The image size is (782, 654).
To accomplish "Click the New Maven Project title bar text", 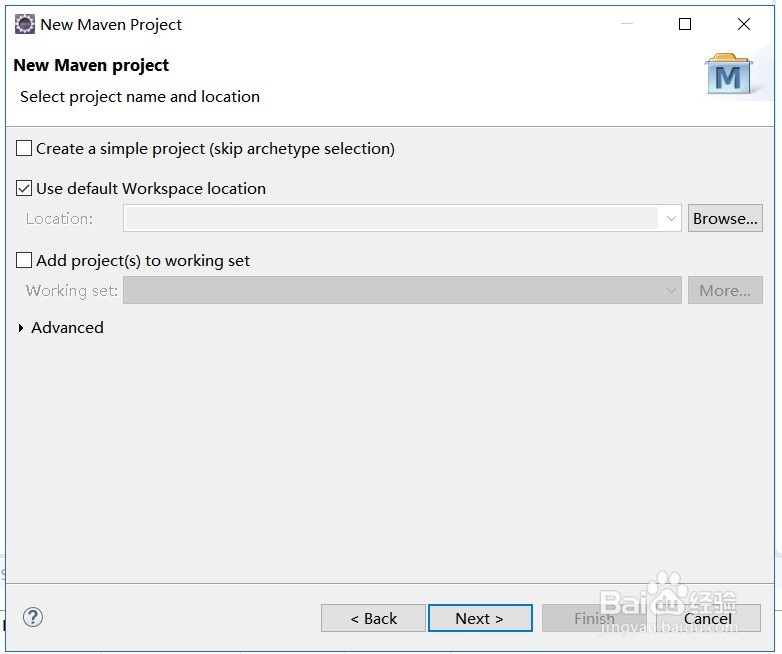I will (111, 24).
